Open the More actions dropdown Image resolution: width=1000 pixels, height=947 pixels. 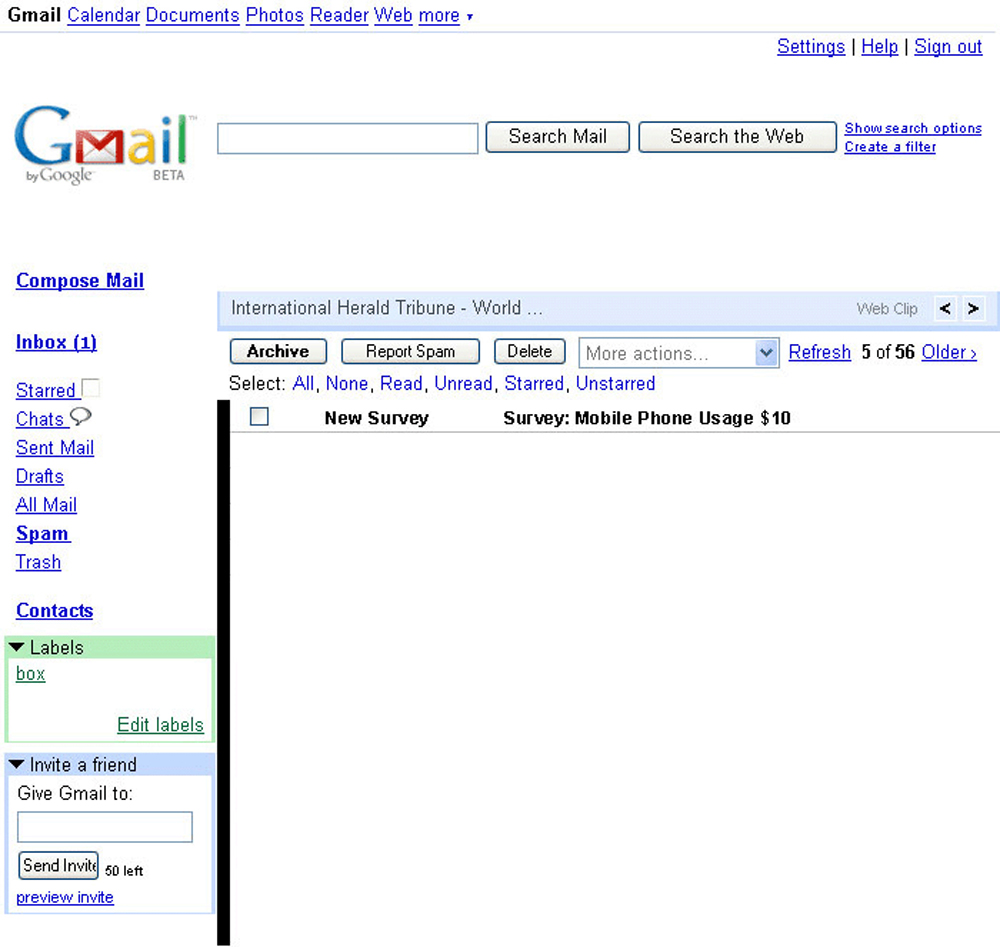point(679,353)
